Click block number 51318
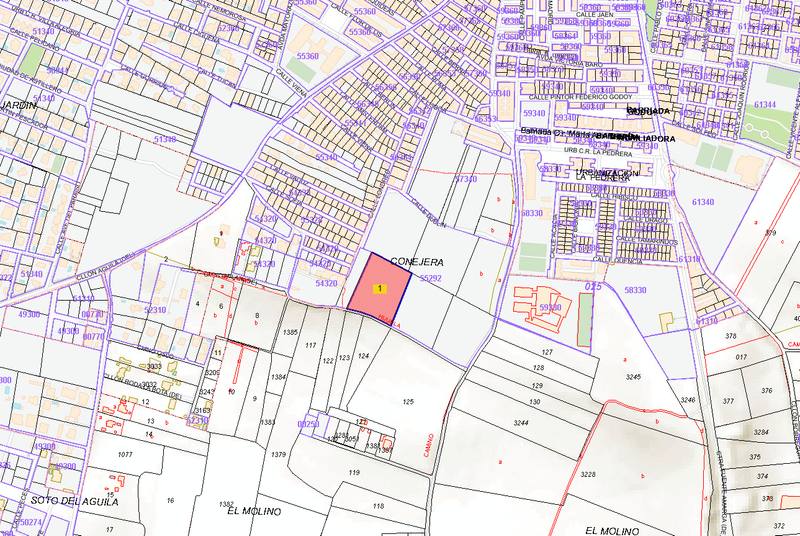This screenshot has height=536, width=800. [165, 139]
